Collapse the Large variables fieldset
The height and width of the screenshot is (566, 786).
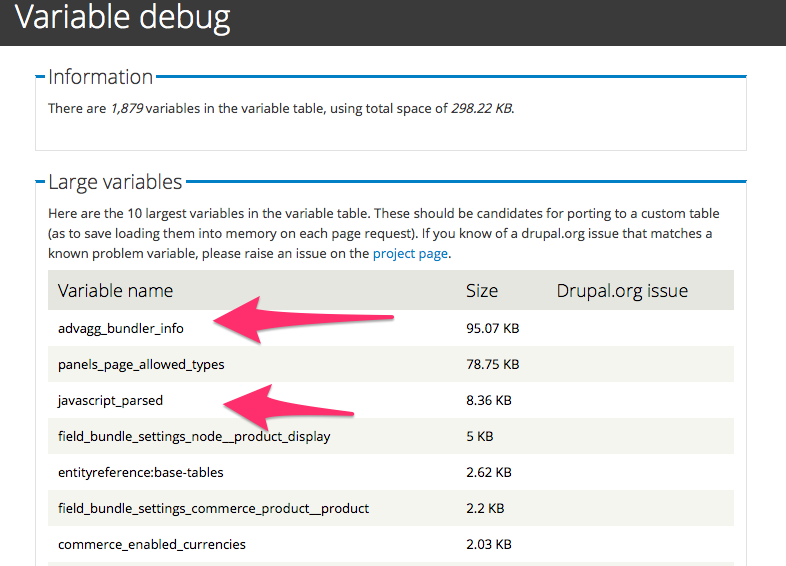115,182
